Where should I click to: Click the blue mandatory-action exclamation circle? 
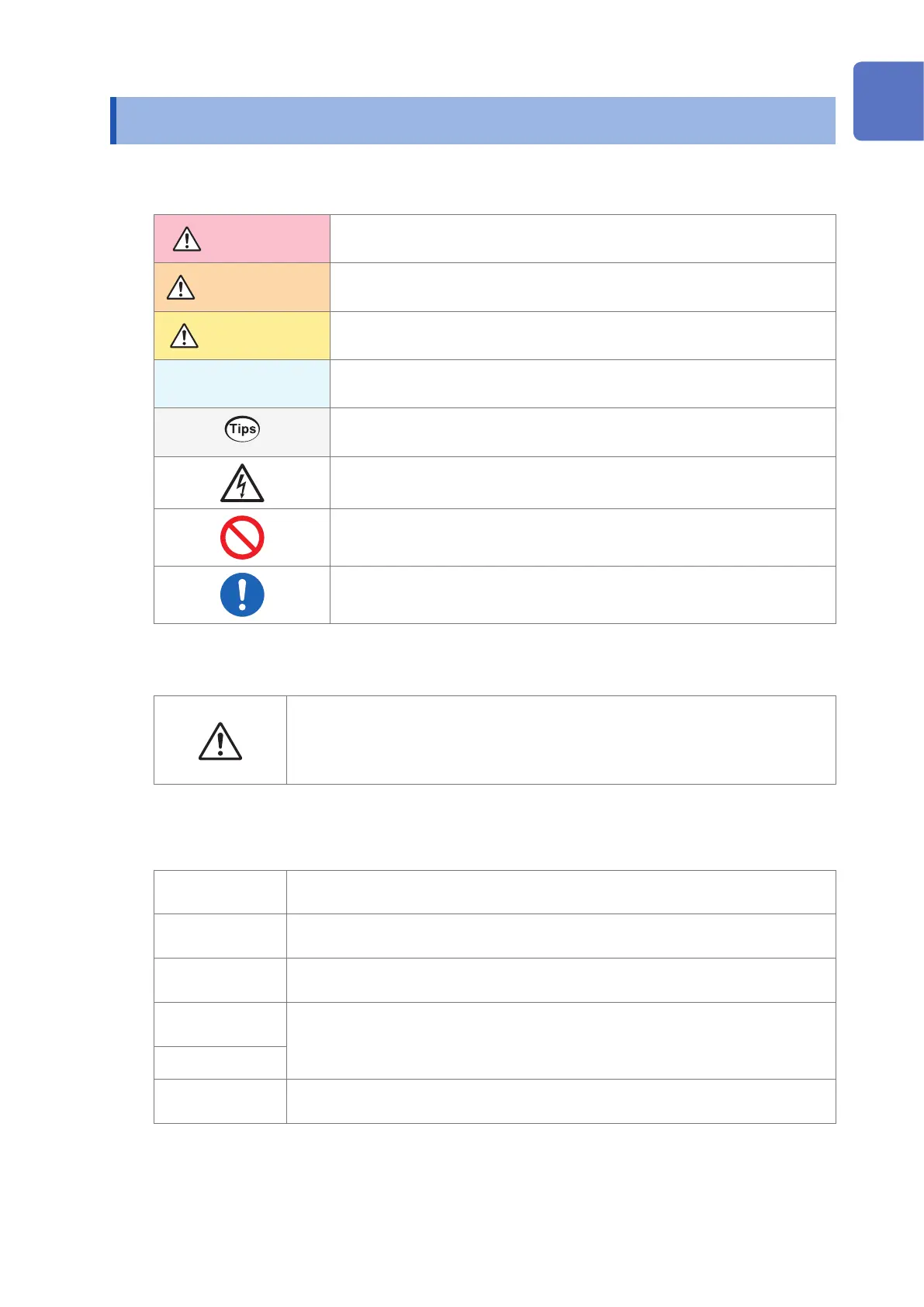[x=242, y=595]
